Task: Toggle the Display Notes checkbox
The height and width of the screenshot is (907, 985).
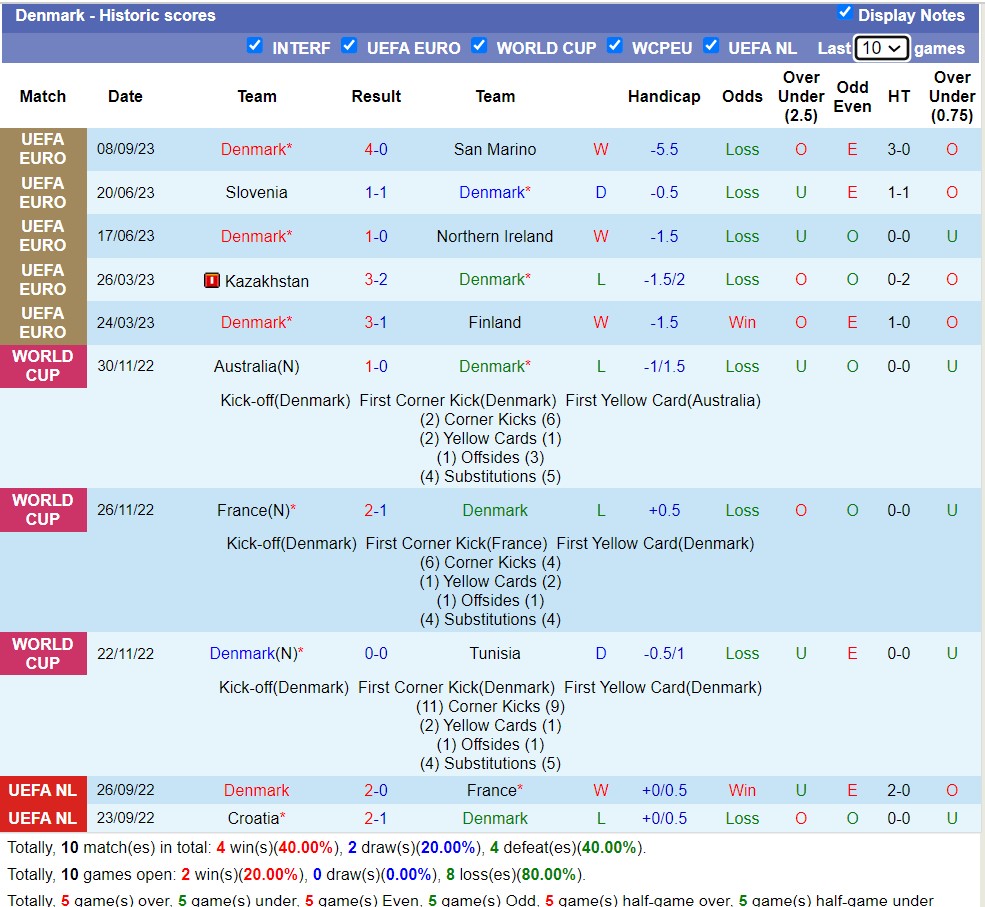Action: pos(845,13)
